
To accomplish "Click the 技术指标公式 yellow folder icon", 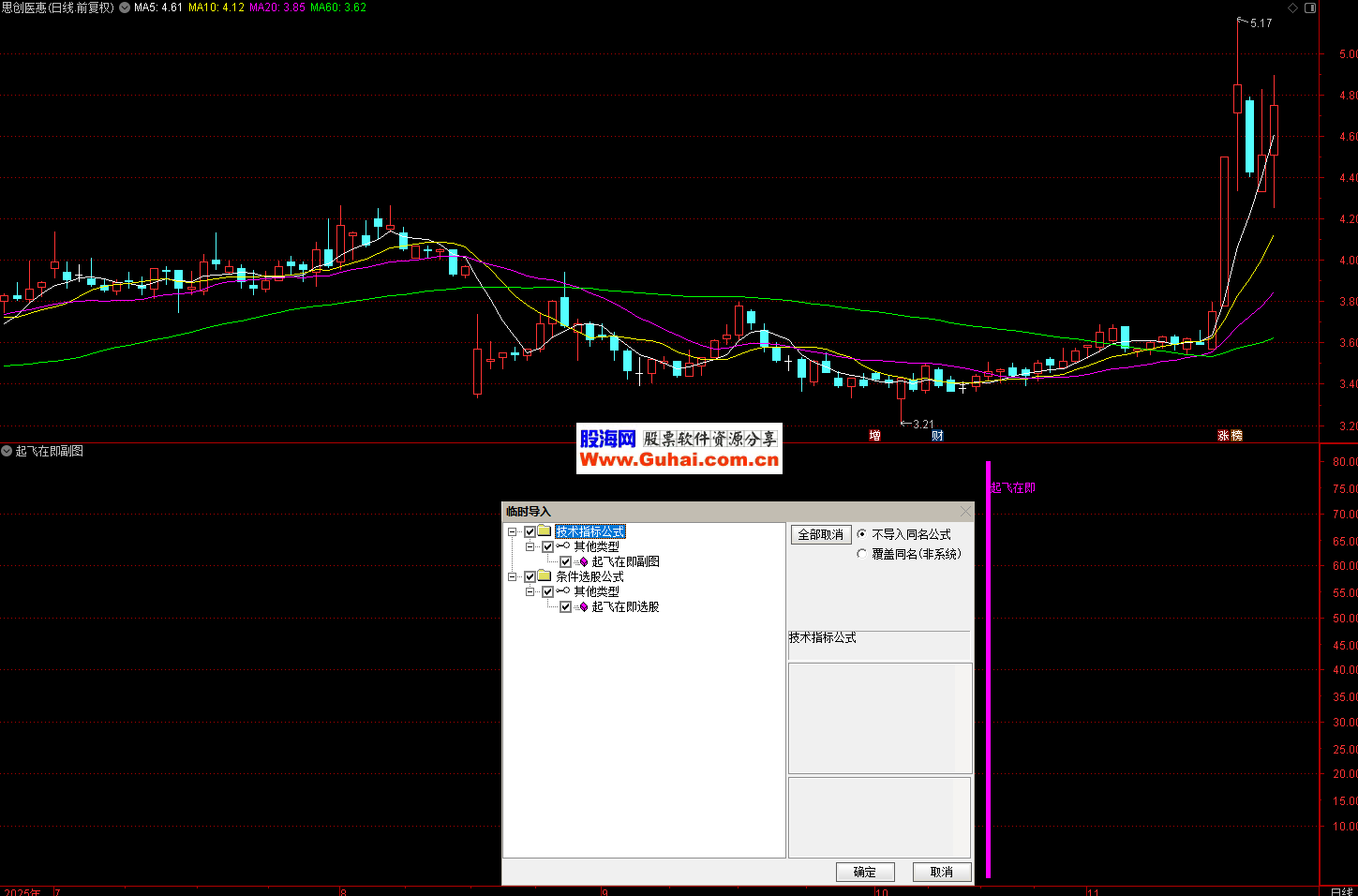I will click(x=545, y=531).
